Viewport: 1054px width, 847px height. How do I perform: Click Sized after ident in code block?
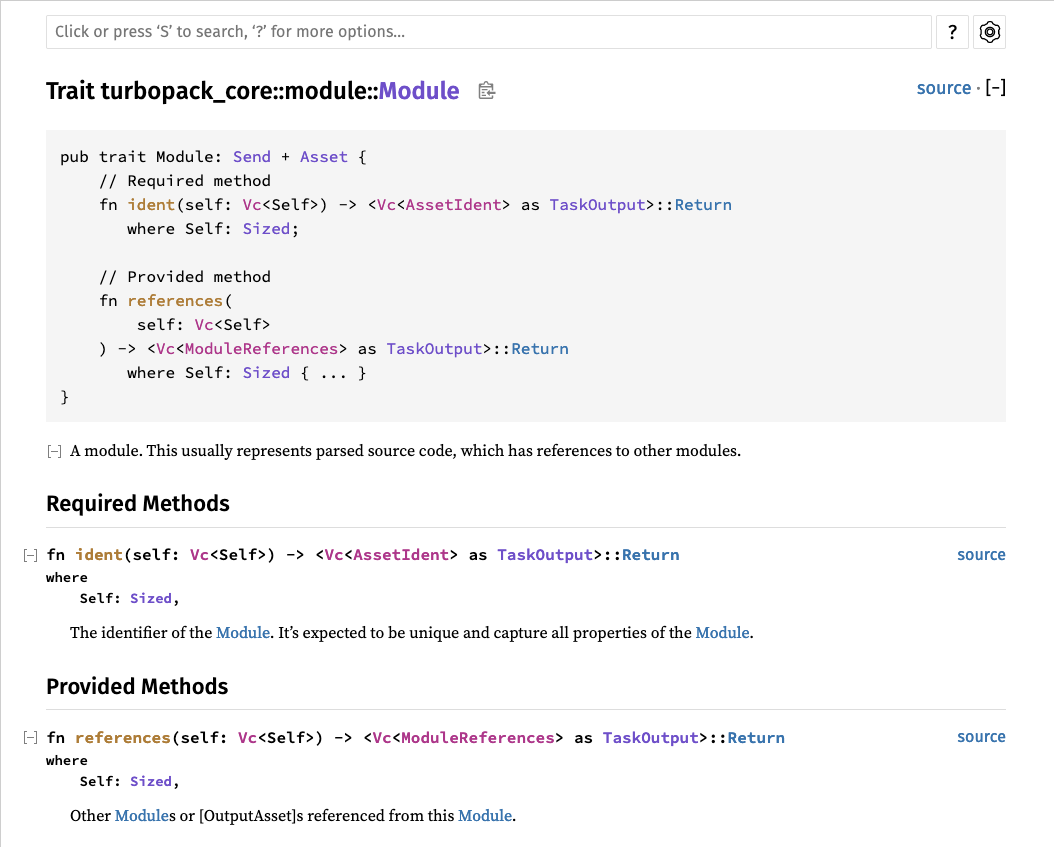pyautogui.click(x=266, y=229)
